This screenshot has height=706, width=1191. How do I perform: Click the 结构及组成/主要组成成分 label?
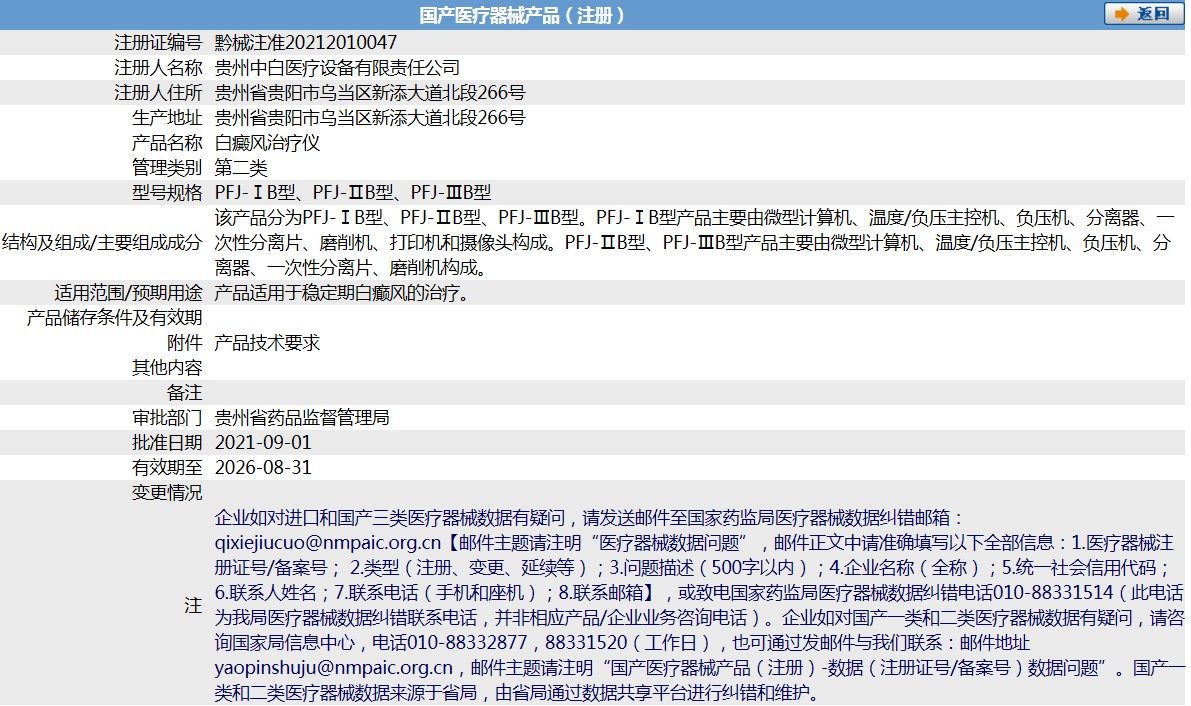point(102,242)
